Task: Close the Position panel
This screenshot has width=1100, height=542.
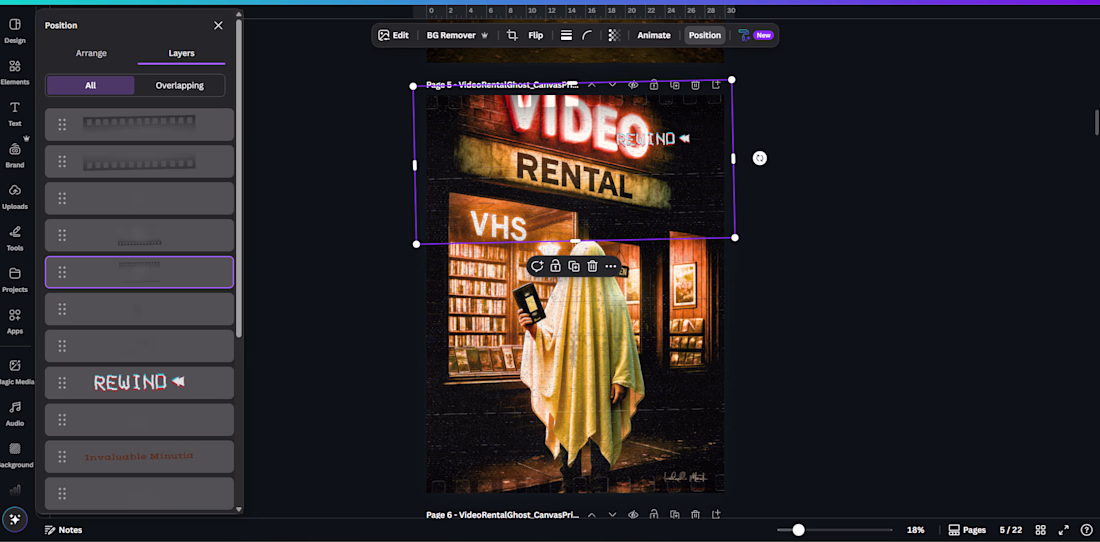Action: point(218,25)
